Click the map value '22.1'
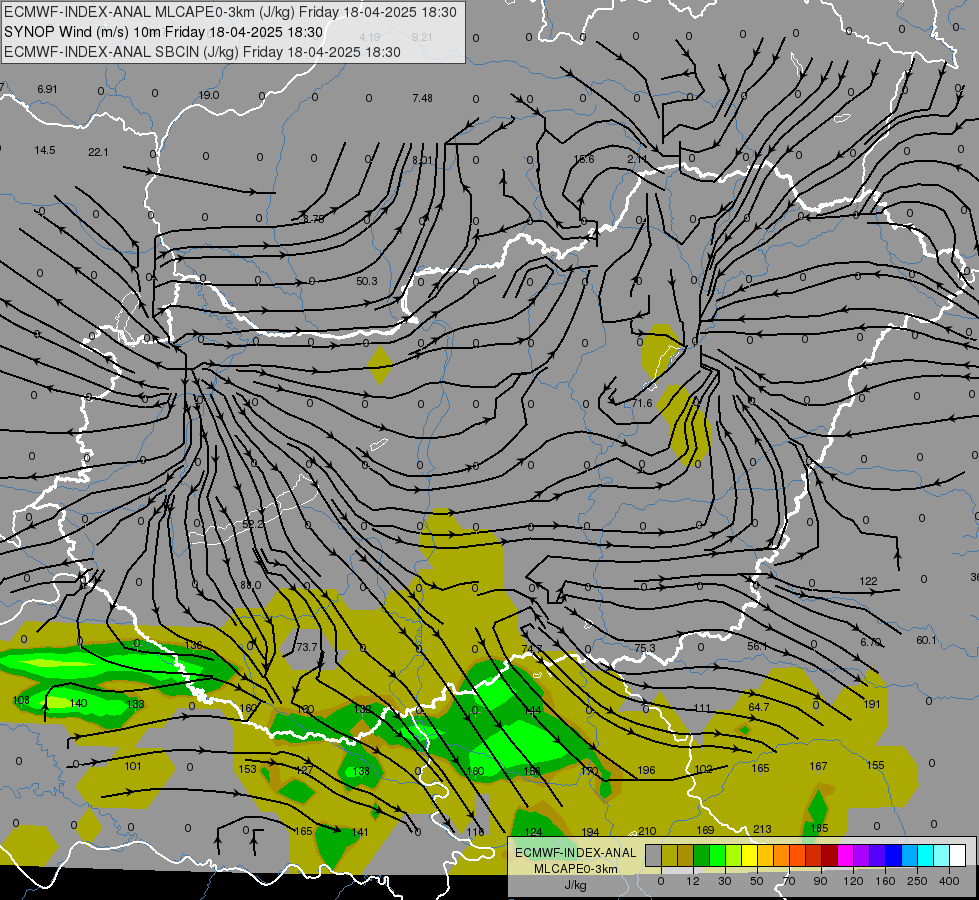 click(98, 152)
